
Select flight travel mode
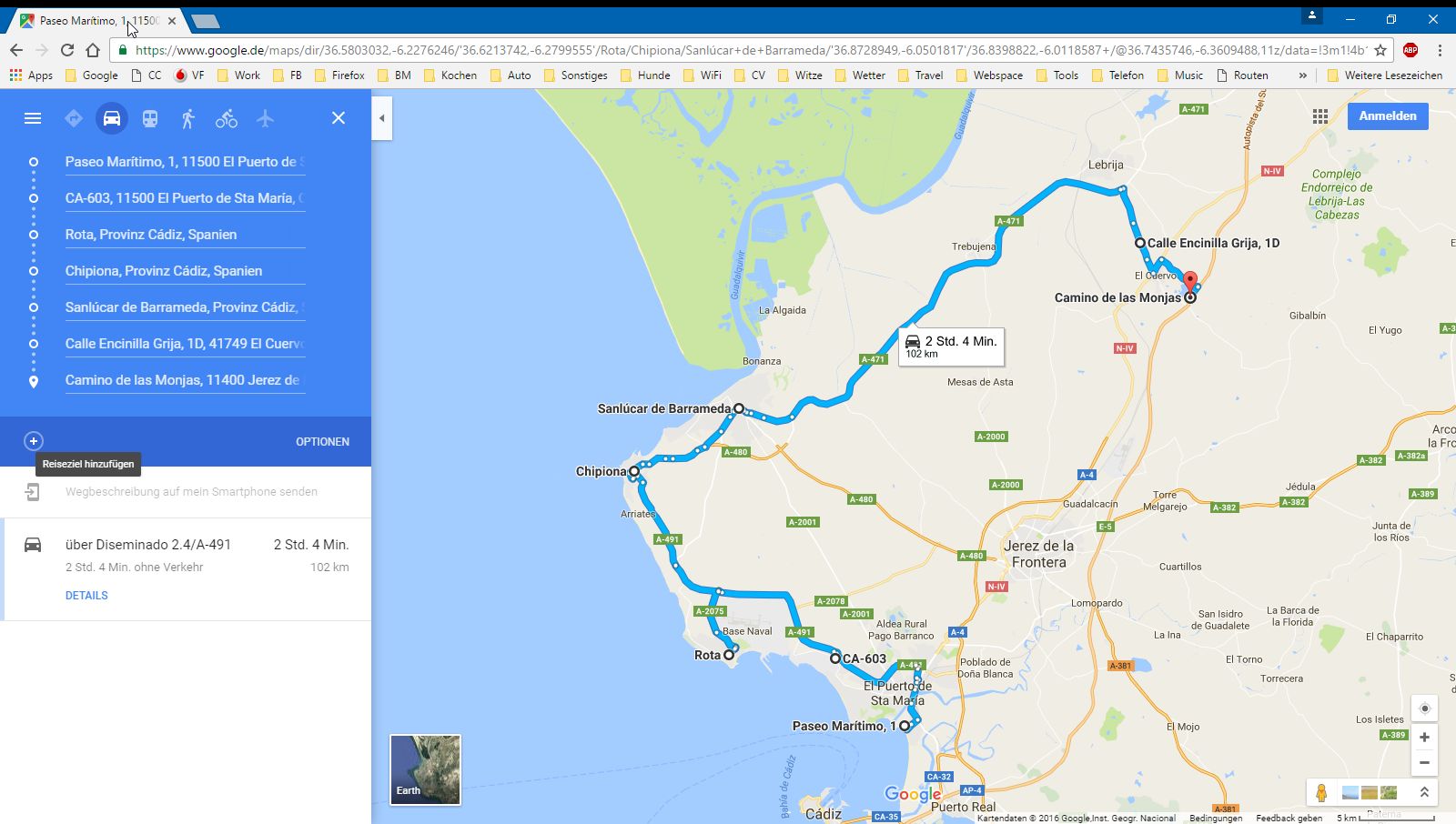pyautogui.click(x=265, y=118)
